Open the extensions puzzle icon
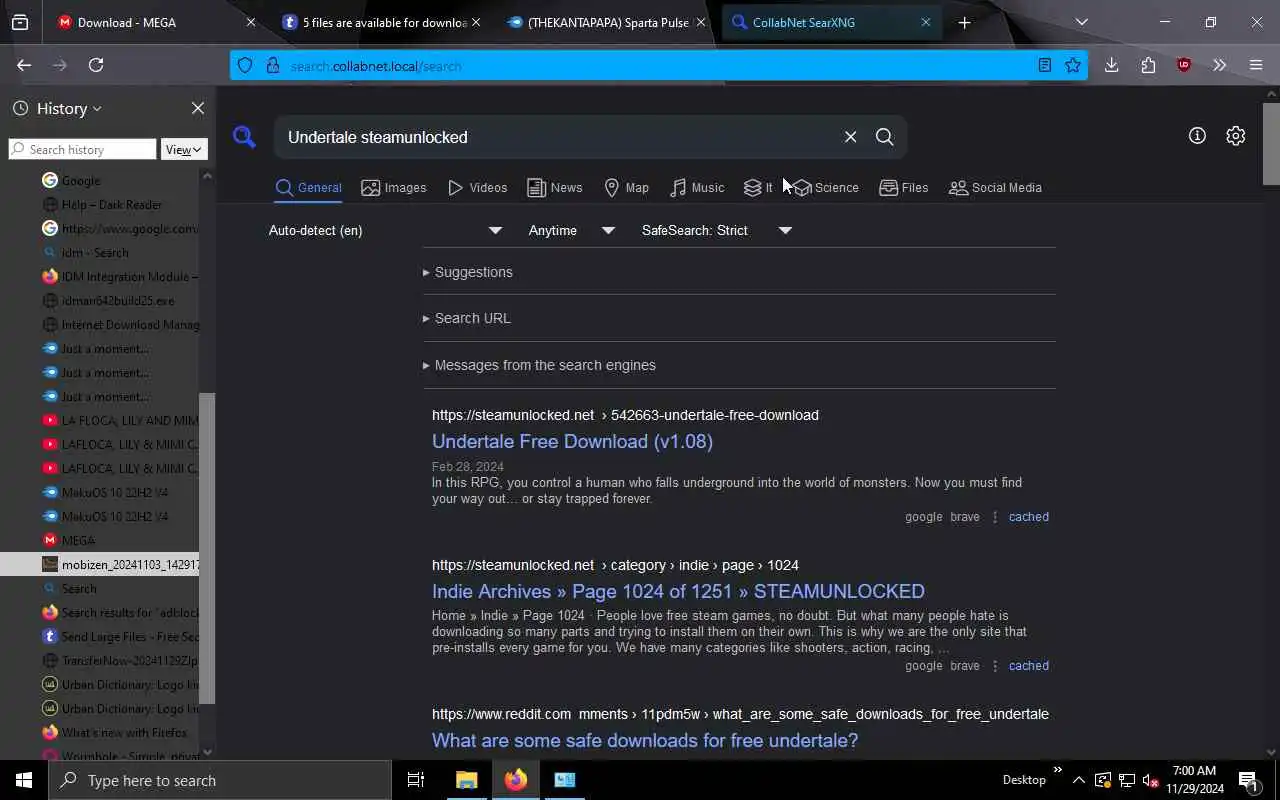 tap(1148, 65)
